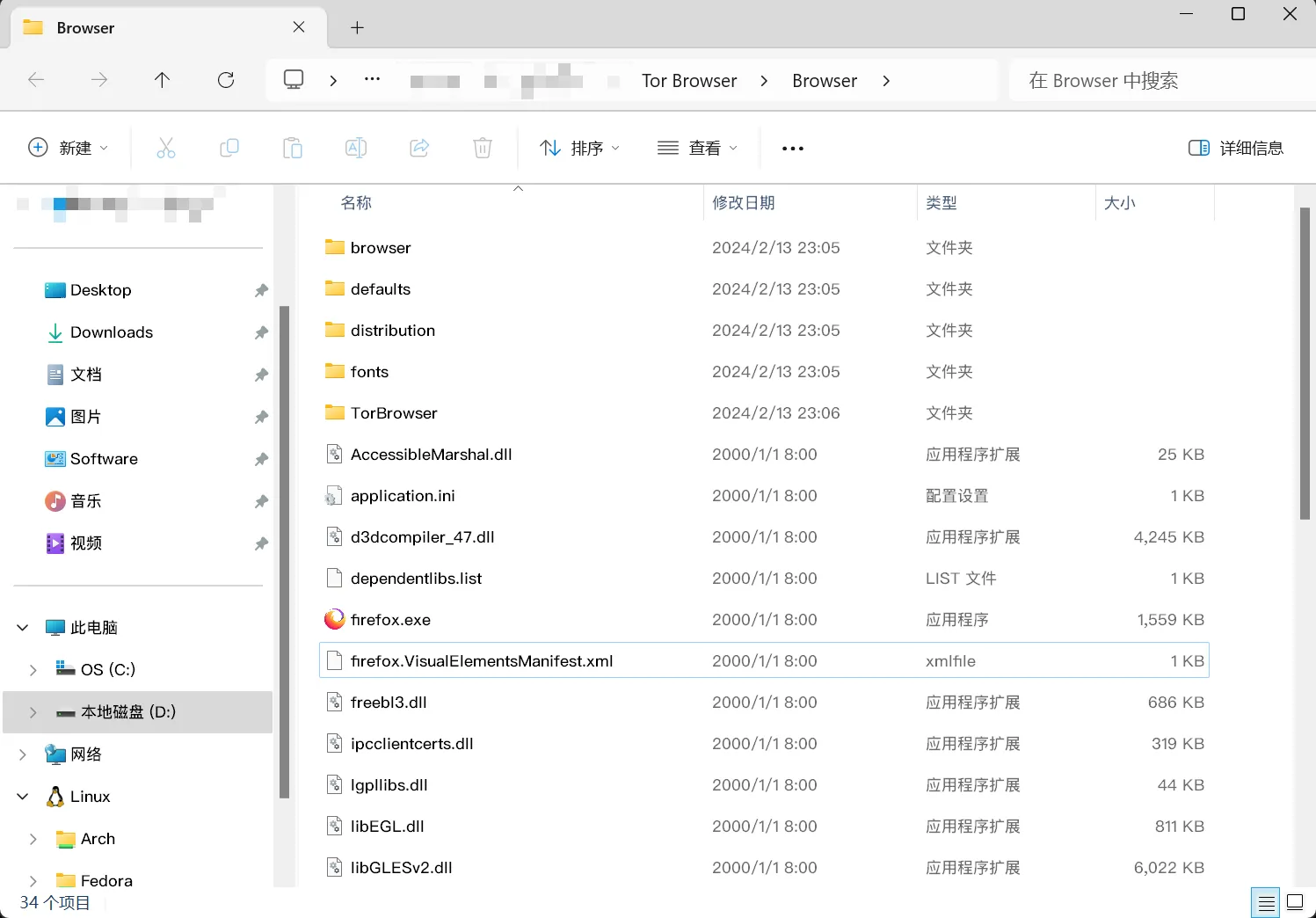Open the 查看 view dropdown
Screen dimensions: 1316x918
pyautogui.click(x=697, y=148)
